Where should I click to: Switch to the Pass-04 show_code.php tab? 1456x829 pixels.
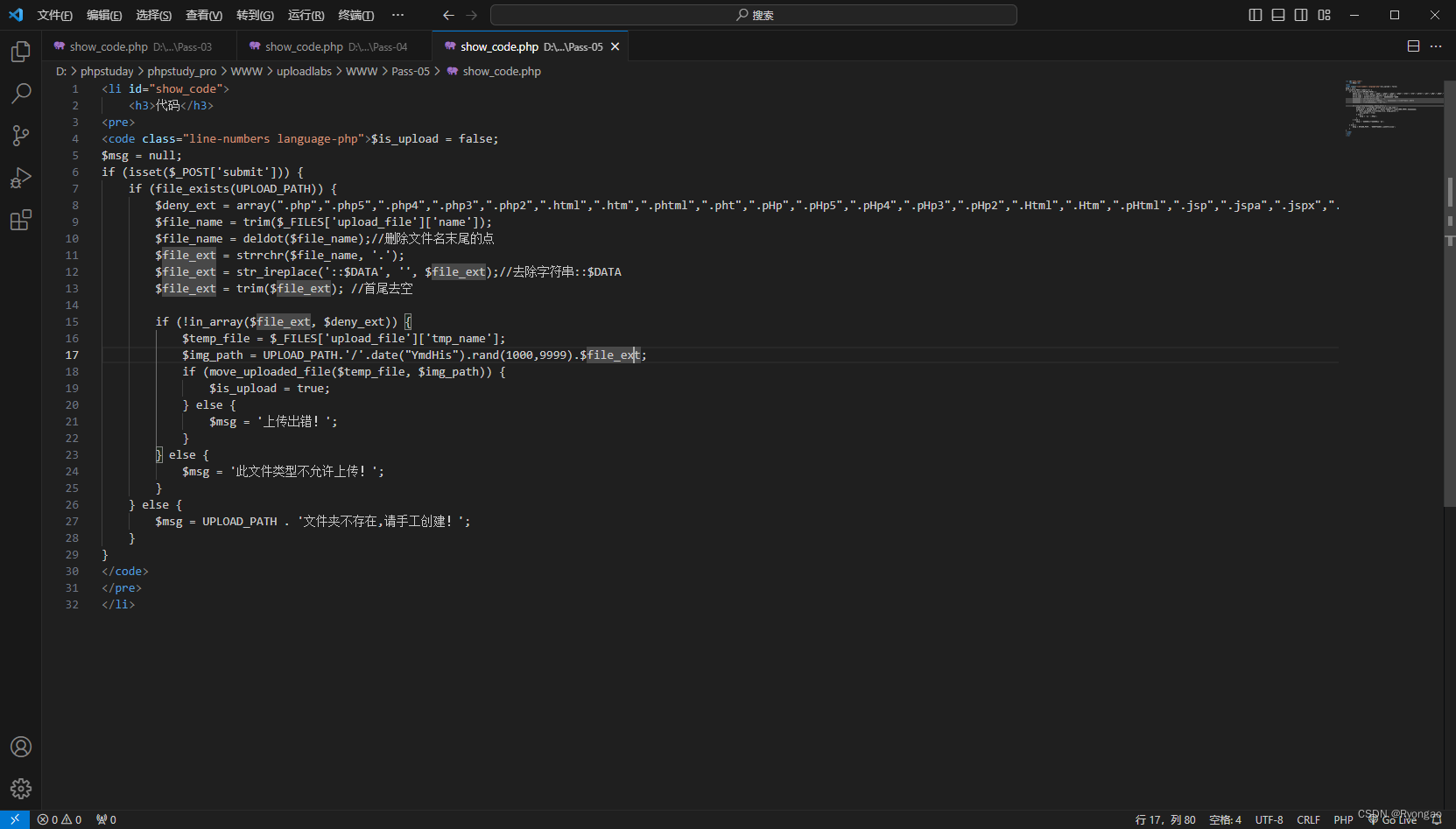335,46
